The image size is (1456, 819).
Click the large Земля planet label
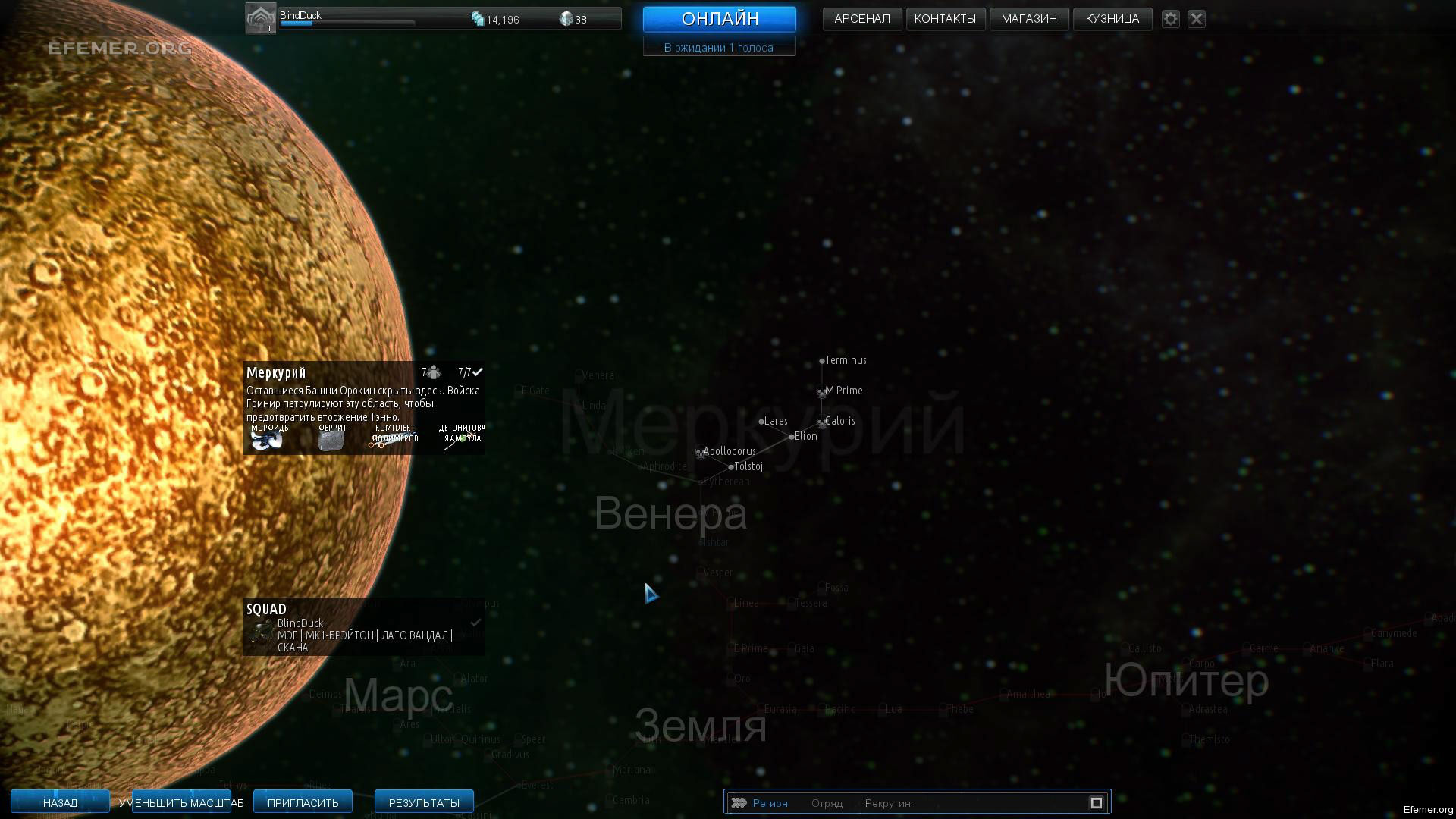coord(700,724)
